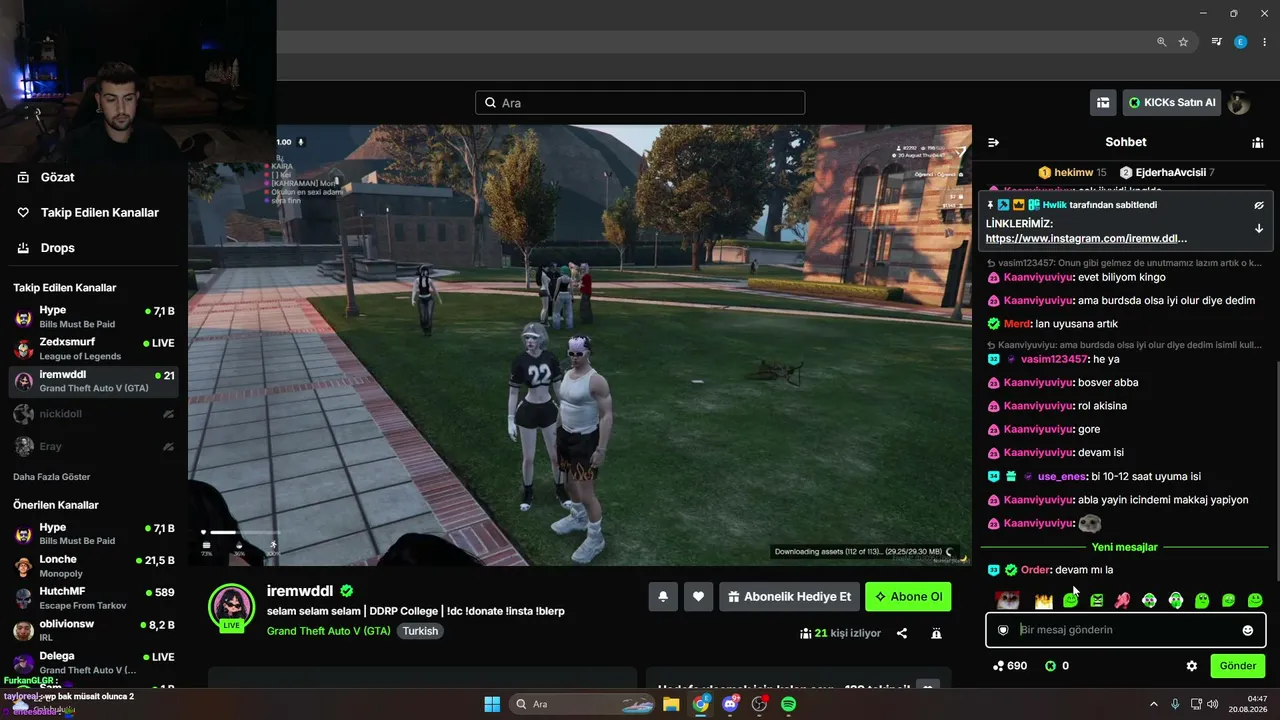Click the browser bookmark star icon
This screenshot has width=1280, height=720.
[1183, 42]
